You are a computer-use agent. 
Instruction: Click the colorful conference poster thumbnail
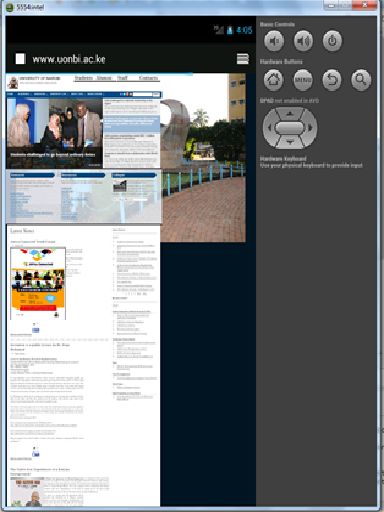(x=38, y=284)
